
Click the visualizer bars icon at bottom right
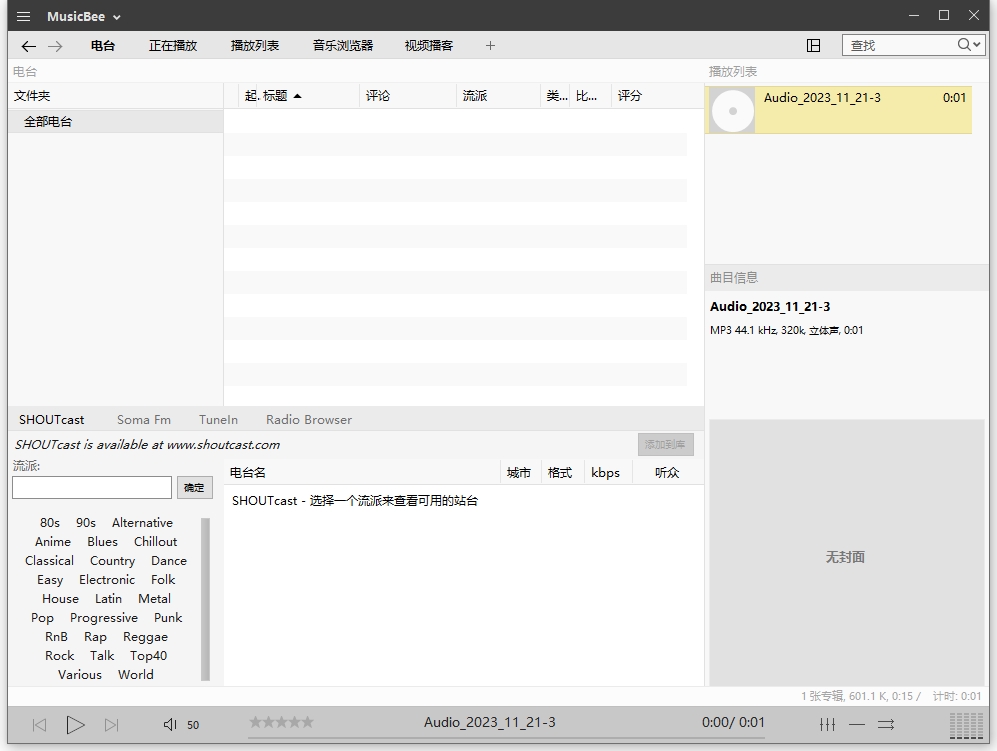[x=966, y=725]
